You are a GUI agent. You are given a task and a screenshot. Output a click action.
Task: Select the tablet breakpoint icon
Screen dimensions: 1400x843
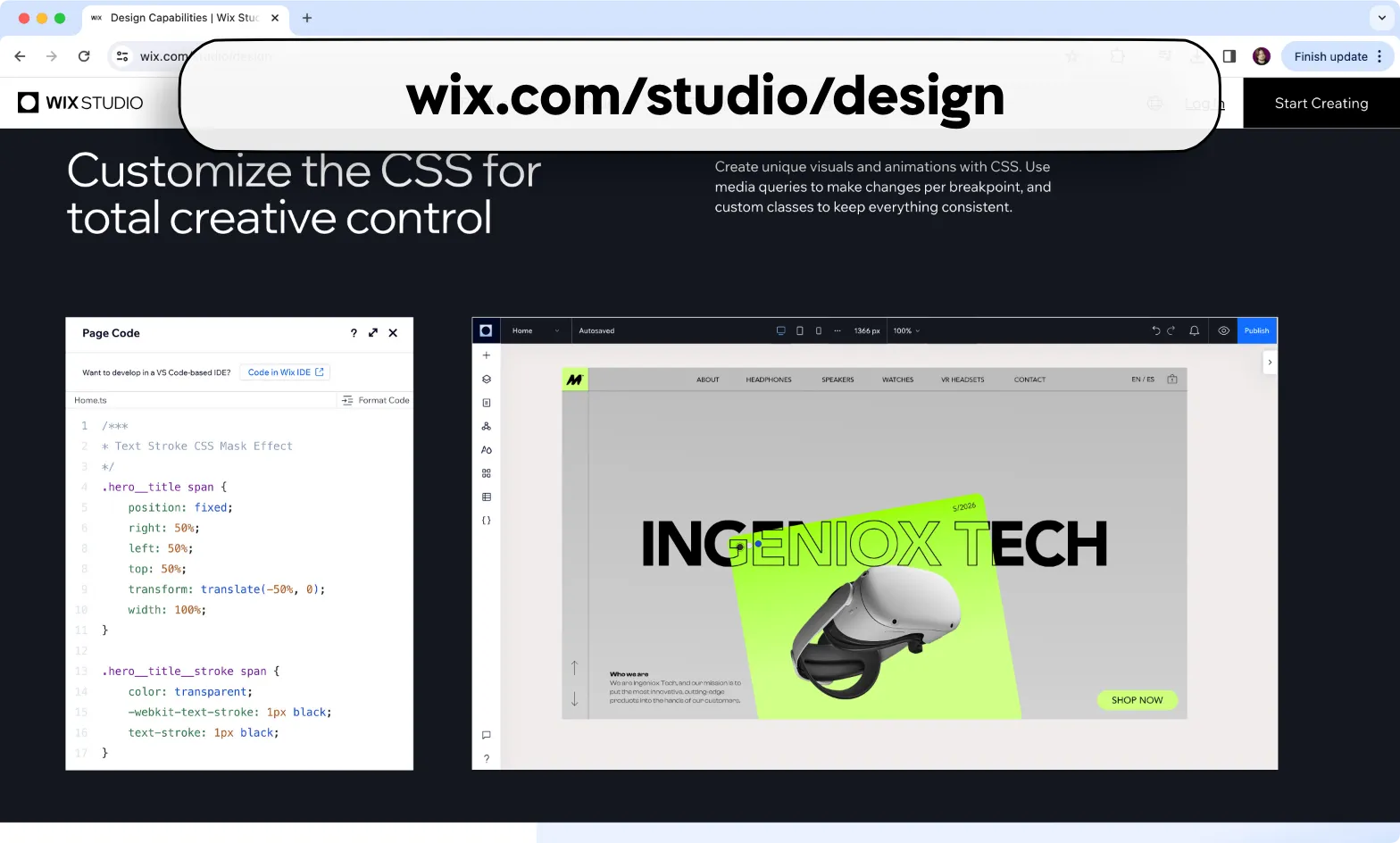click(800, 330)
